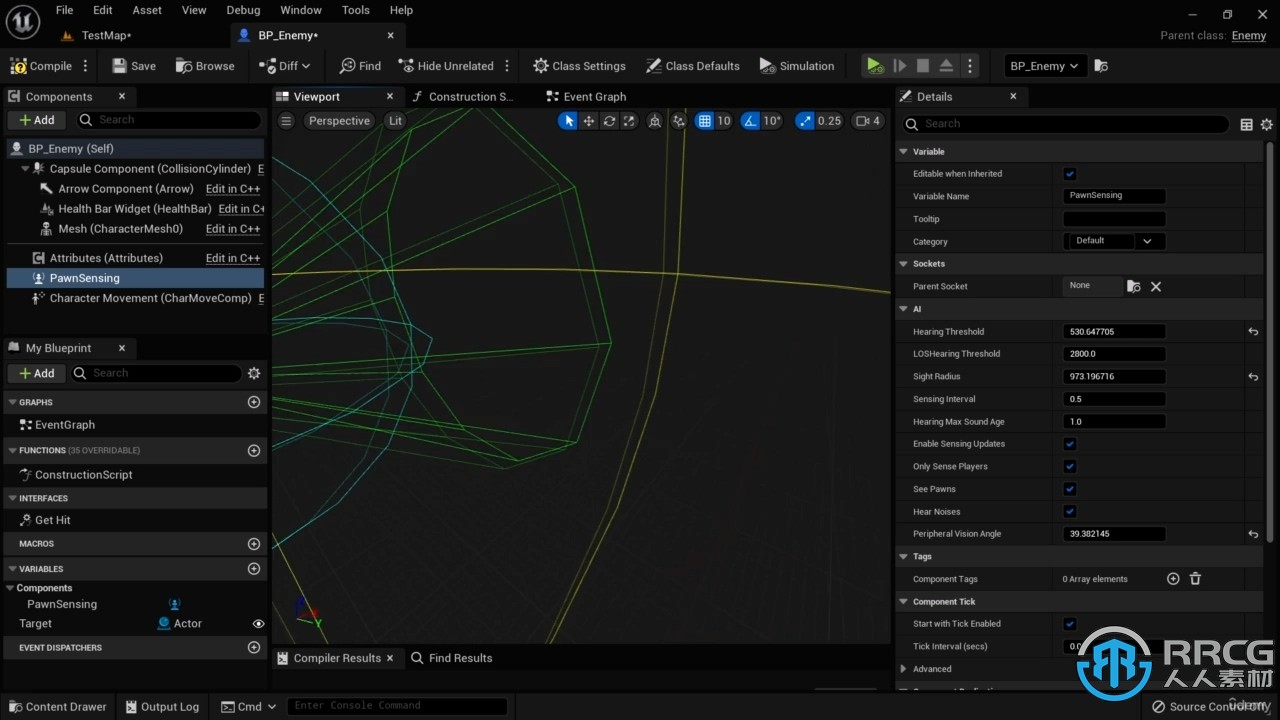Activate the rotate tool in viewport
Viewport: 1280px width, 720px height.
pos(609,121)
